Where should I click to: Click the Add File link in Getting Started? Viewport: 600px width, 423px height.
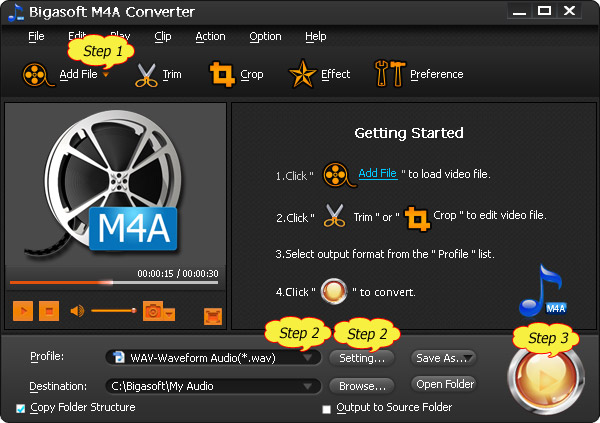[378, 173]
